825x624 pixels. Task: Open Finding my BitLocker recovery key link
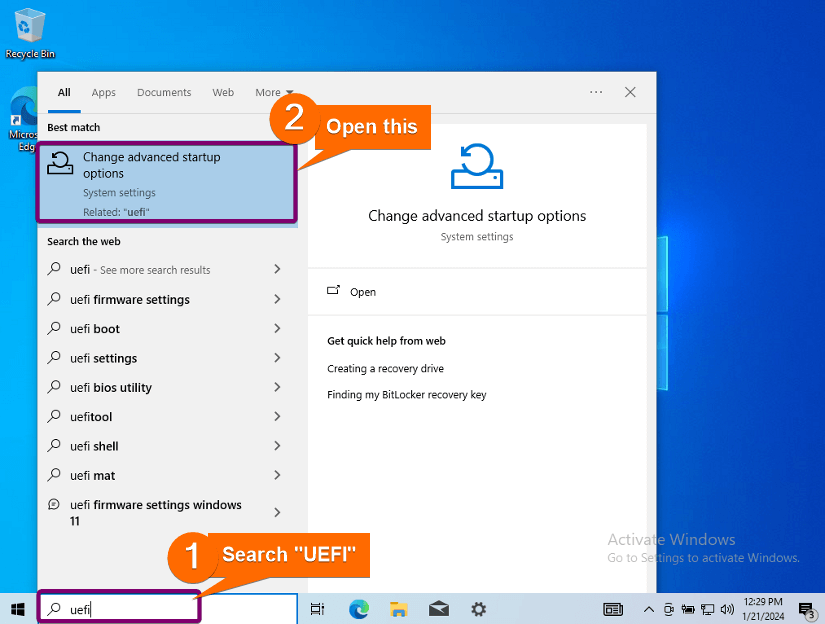[407, 395]
